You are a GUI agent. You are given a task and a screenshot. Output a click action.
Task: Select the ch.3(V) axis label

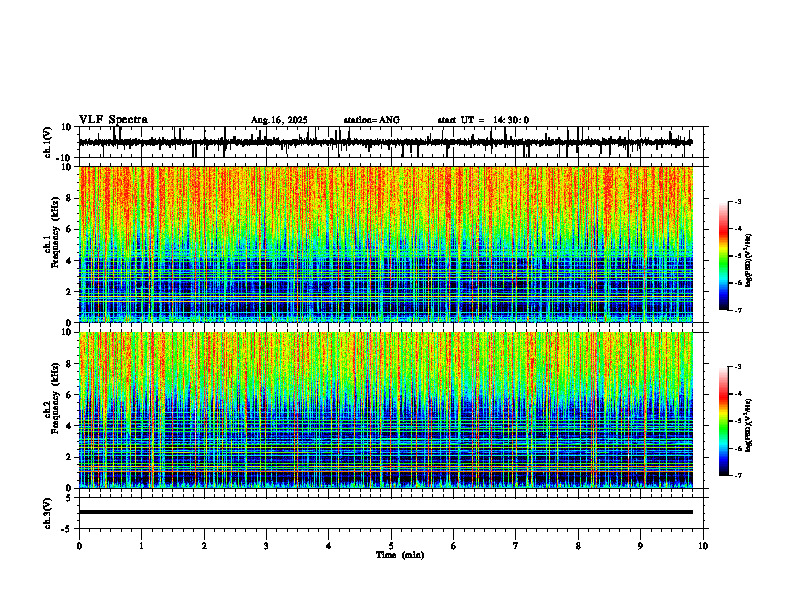(x=48, y=513)
